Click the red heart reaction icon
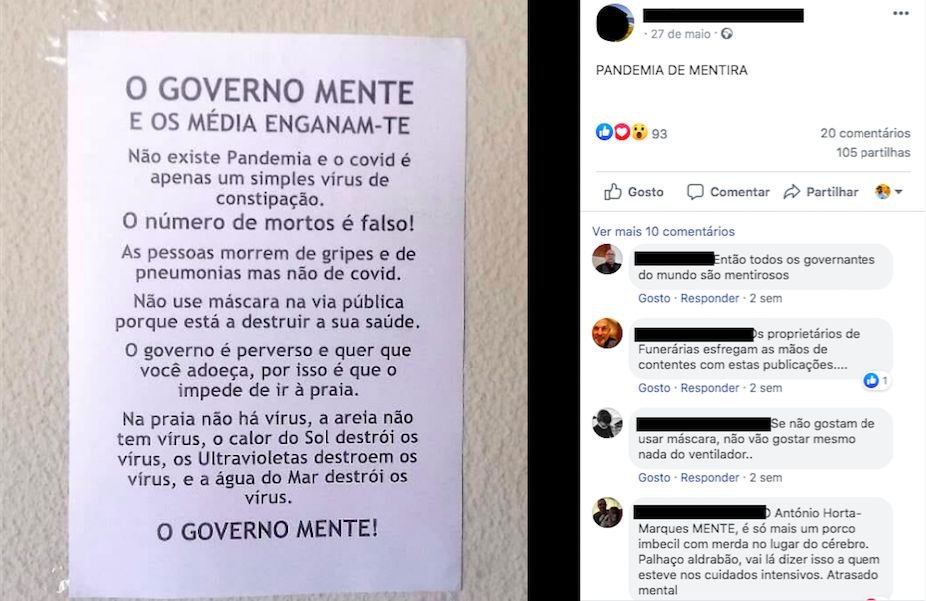Image resolution: width=926 pixels, height=601 pixels. [x=621, y=132]
